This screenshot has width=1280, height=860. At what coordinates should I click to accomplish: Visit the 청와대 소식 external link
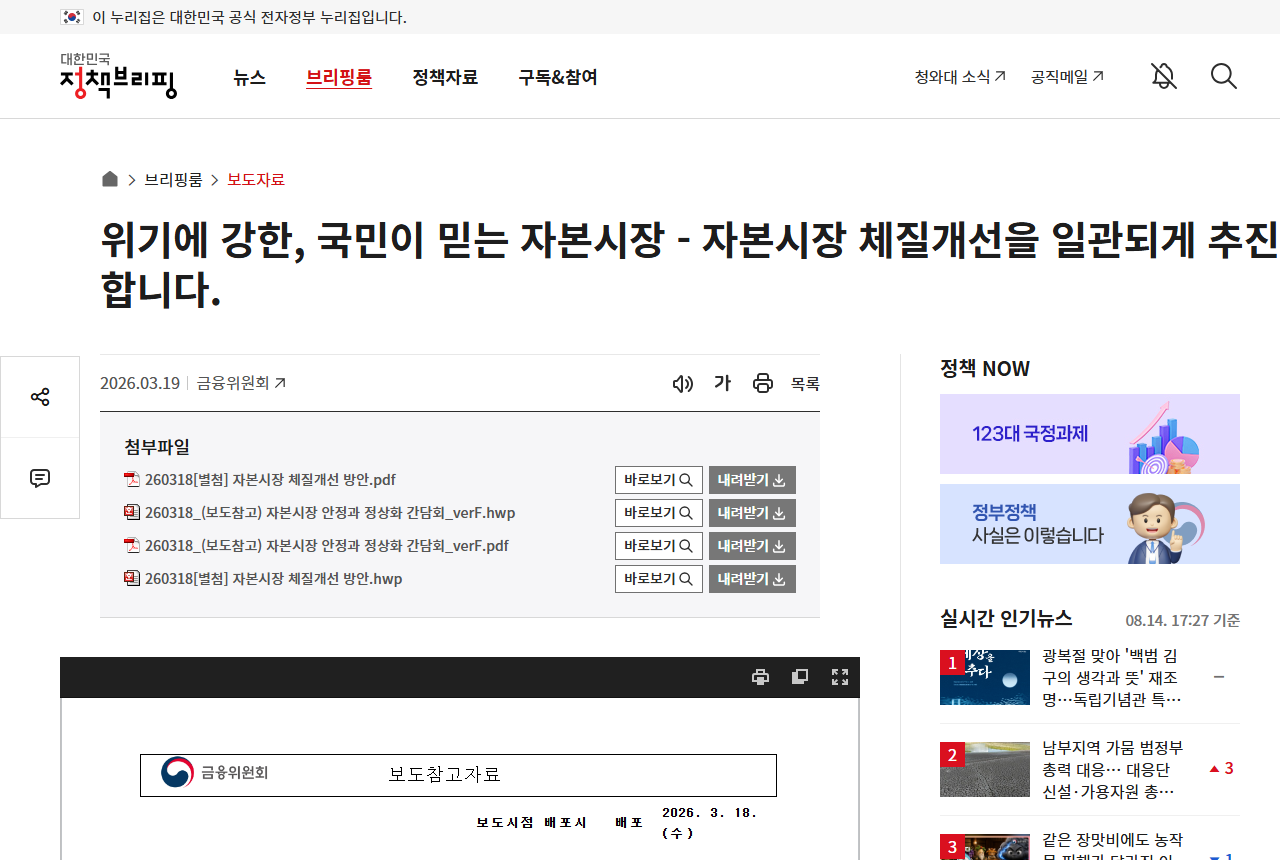(x=960, y=76)
